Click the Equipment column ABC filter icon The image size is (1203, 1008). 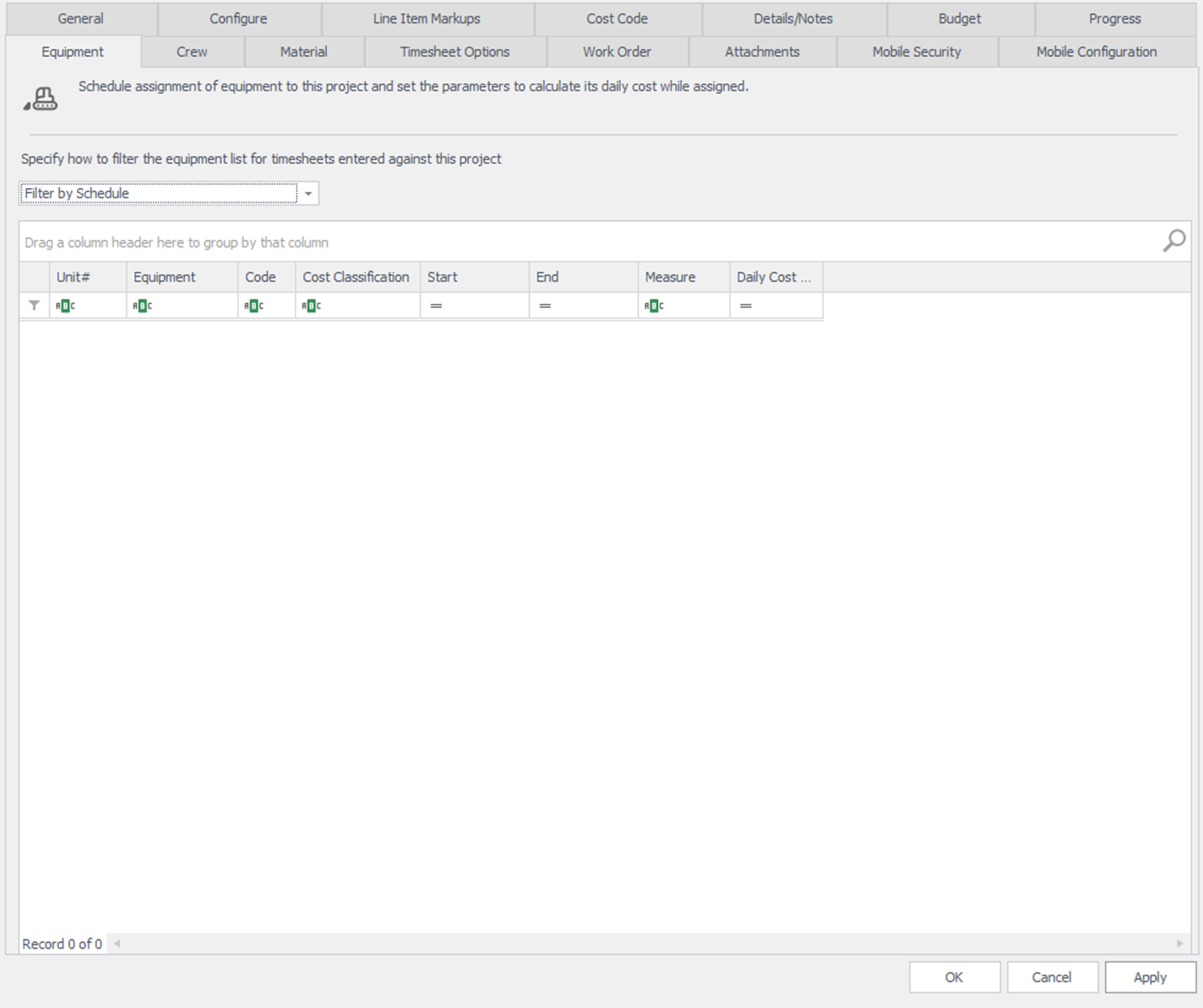142,306
